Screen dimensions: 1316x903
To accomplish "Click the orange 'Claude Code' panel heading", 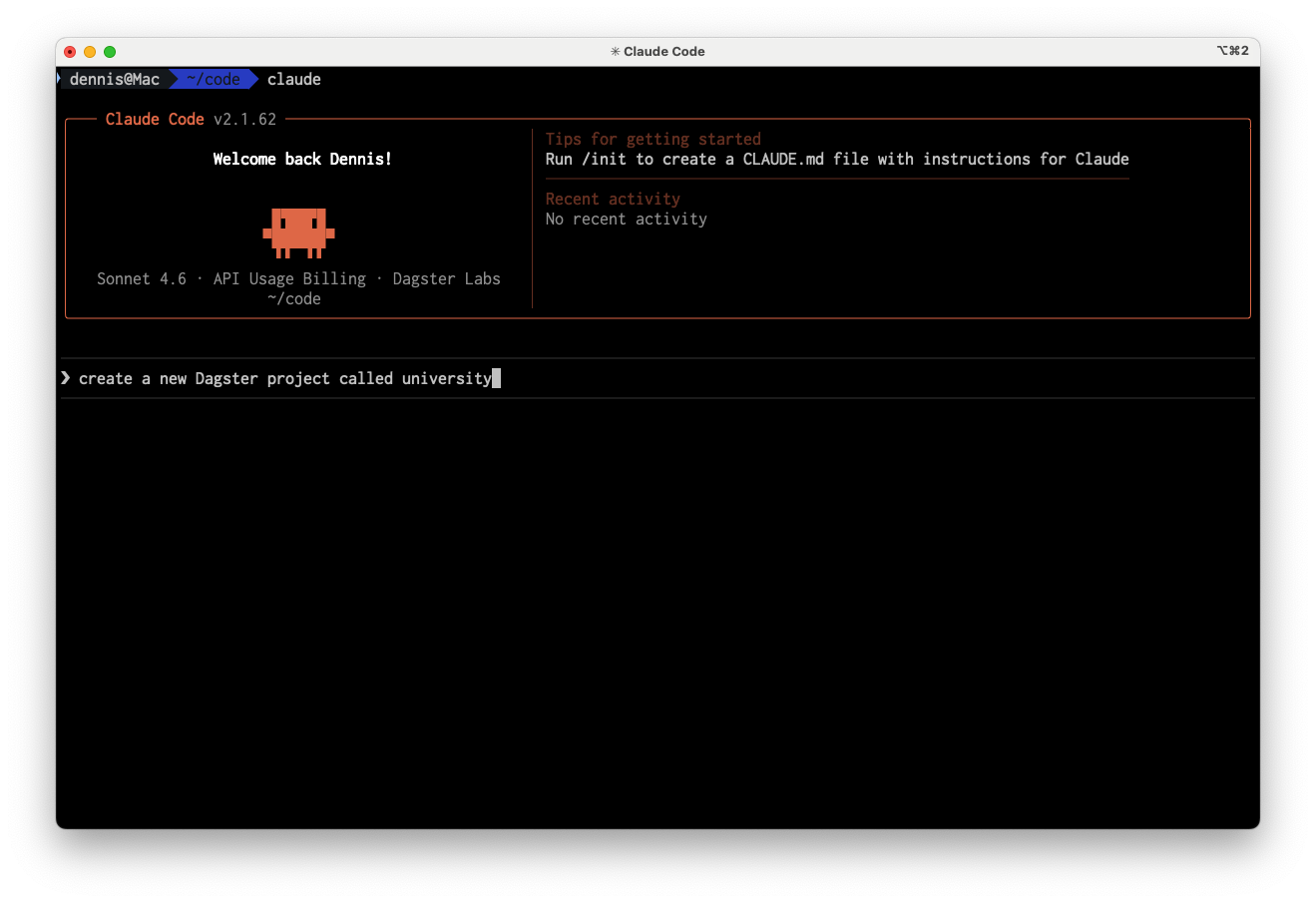I will [x=155, y=119].
